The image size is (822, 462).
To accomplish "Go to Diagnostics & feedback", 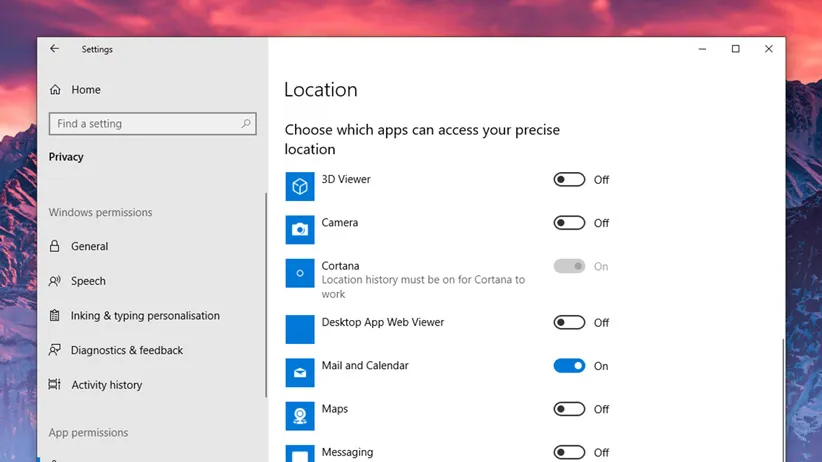I will click(126, 351).
